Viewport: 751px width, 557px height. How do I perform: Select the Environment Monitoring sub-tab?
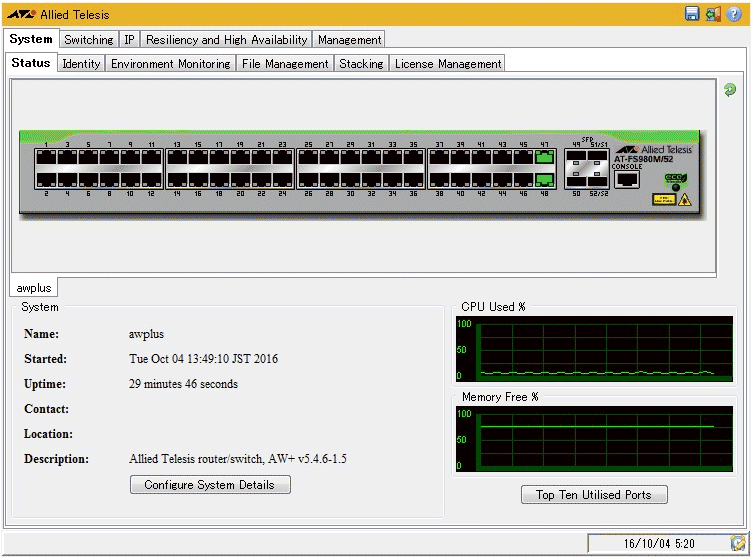(x=170, y=64)
